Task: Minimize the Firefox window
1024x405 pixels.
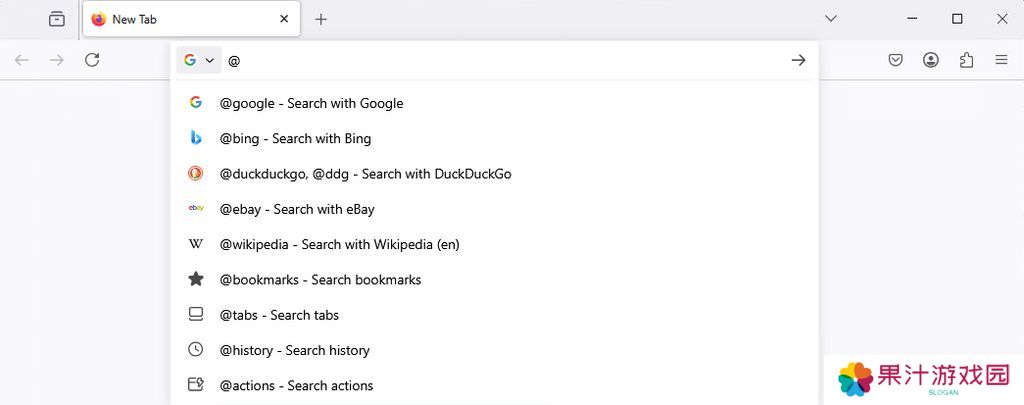Action: (x=912, y=19)
